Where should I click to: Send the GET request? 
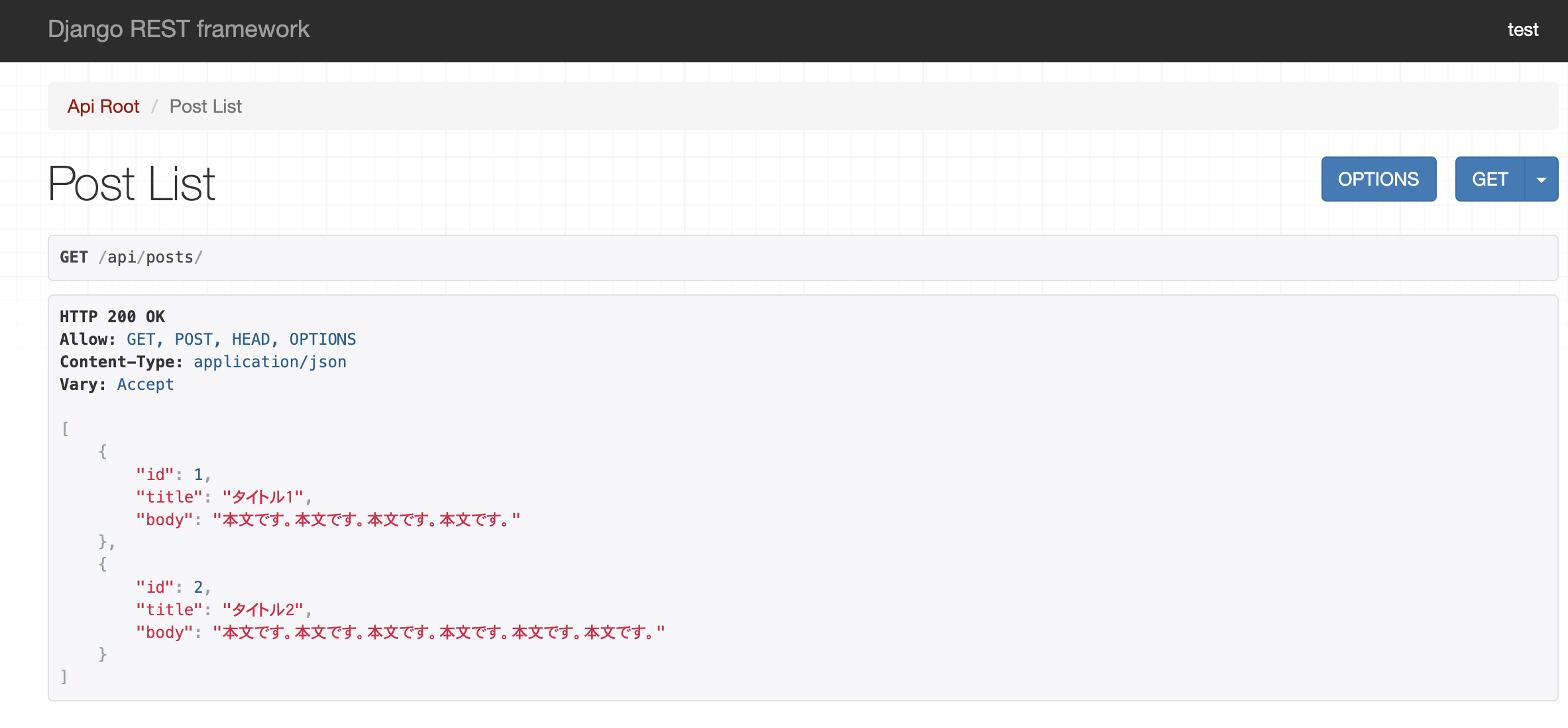pyautogui.click(x=1489, y=178)
